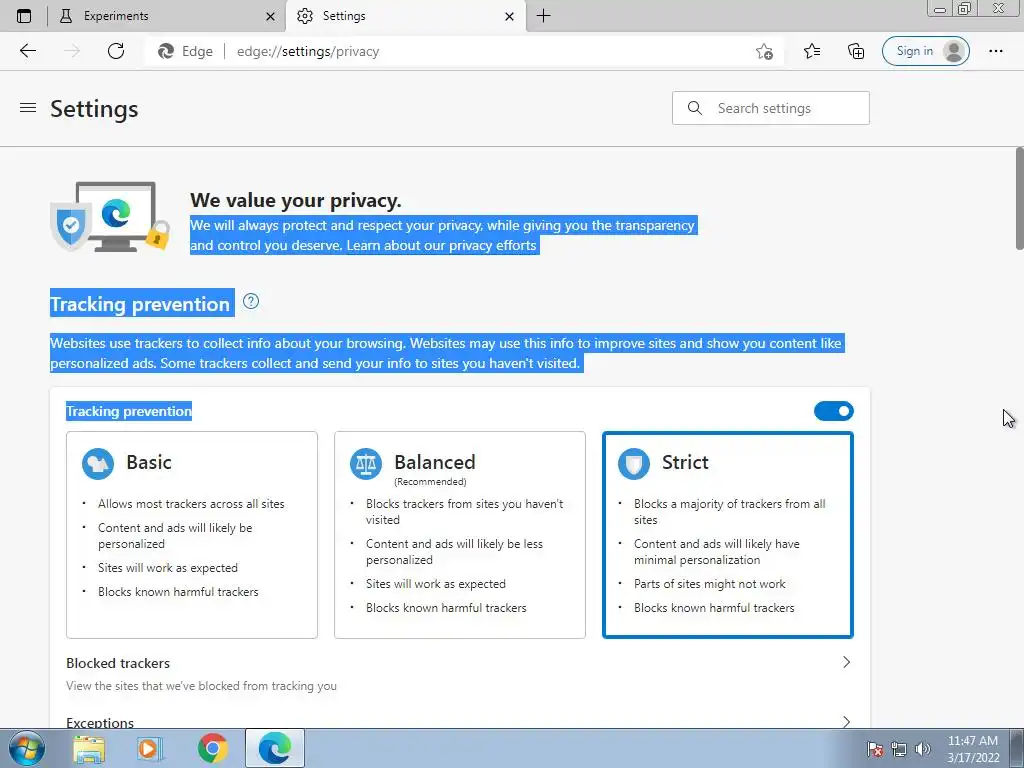This screenshot has height=768, width=1024.
Task: Add this page to favorites star
Action: point(765,51)
